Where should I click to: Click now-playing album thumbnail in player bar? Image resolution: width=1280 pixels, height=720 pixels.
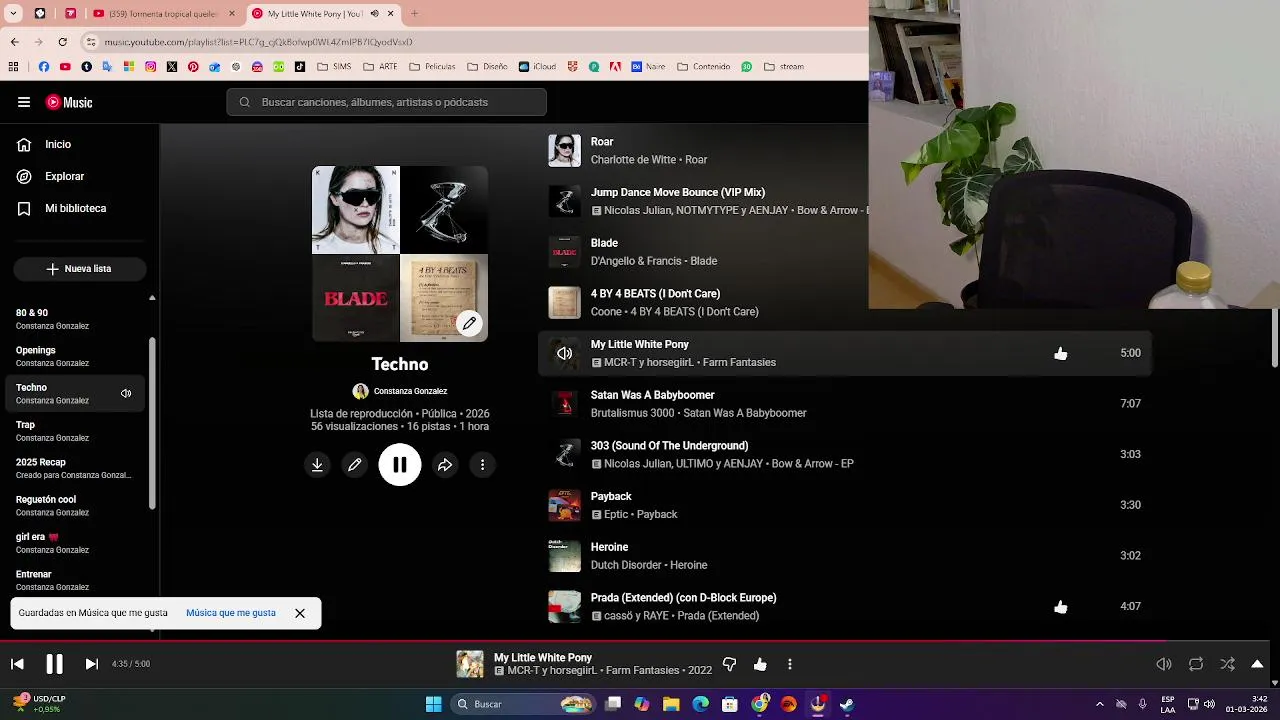[x=470, y=664]
